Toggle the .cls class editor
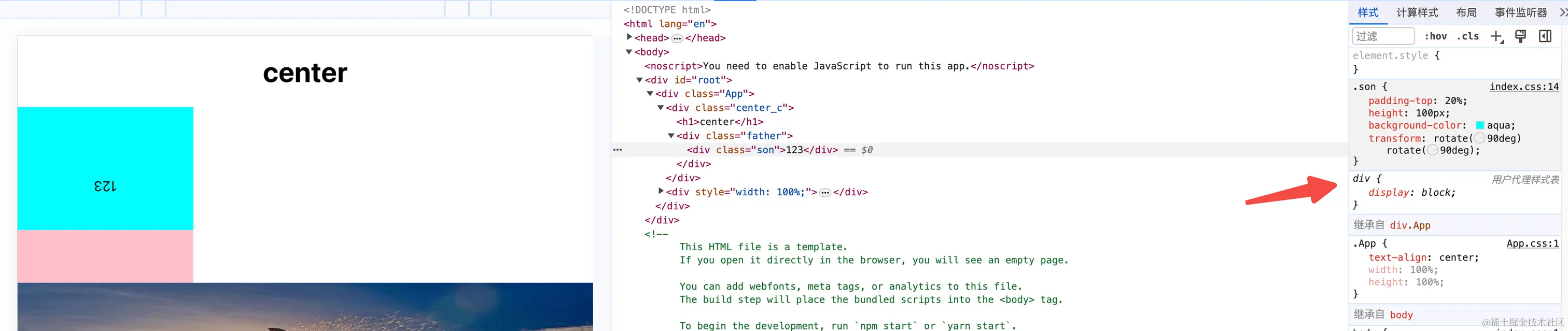 click(1467, 36)
